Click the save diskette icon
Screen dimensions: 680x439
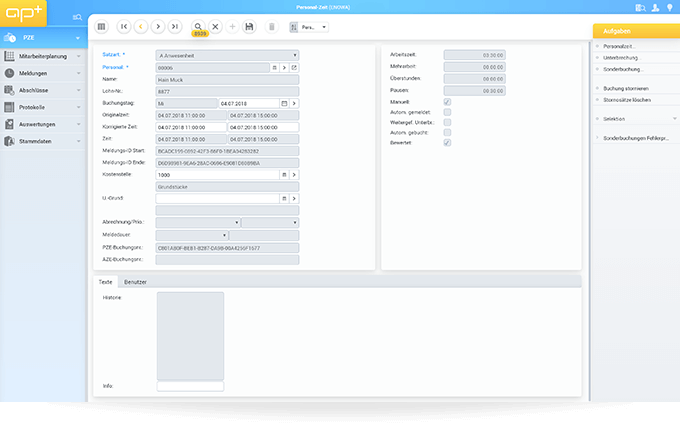pos(249,27)
